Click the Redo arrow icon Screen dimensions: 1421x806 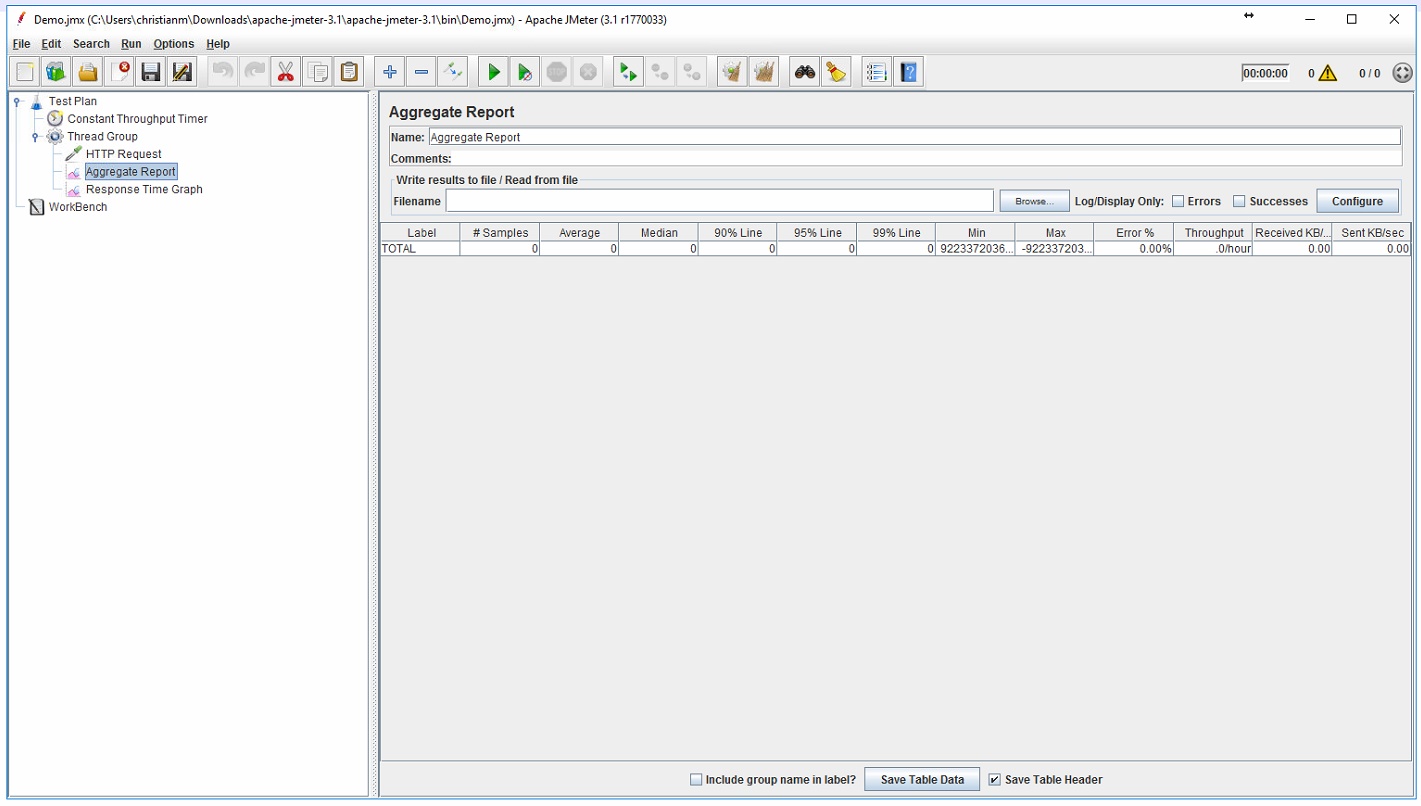pos(254,72)
